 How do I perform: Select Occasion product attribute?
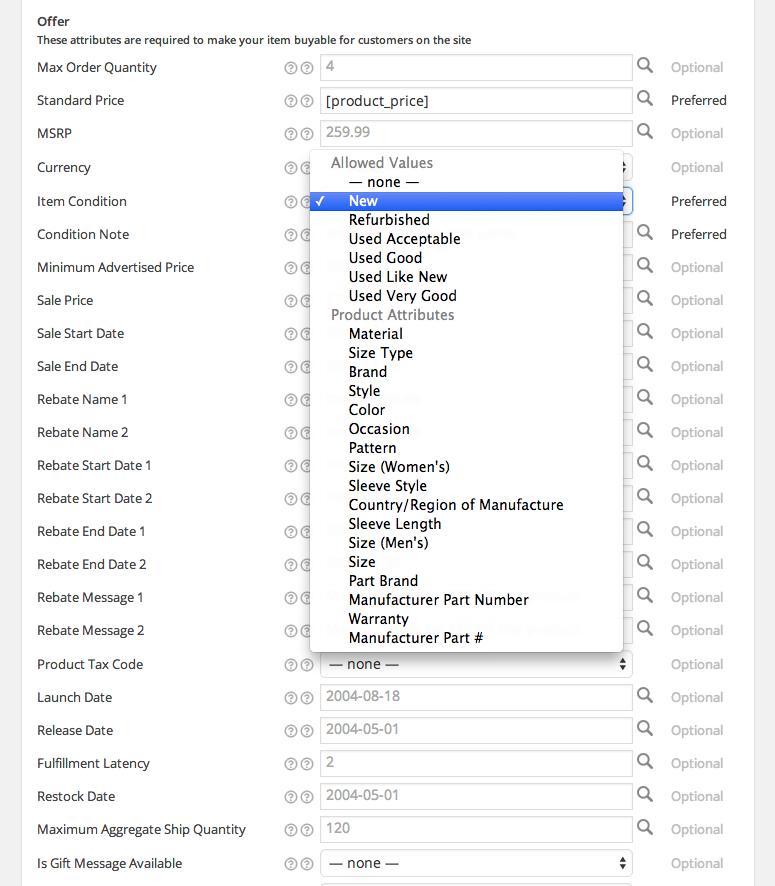point(466,429)
